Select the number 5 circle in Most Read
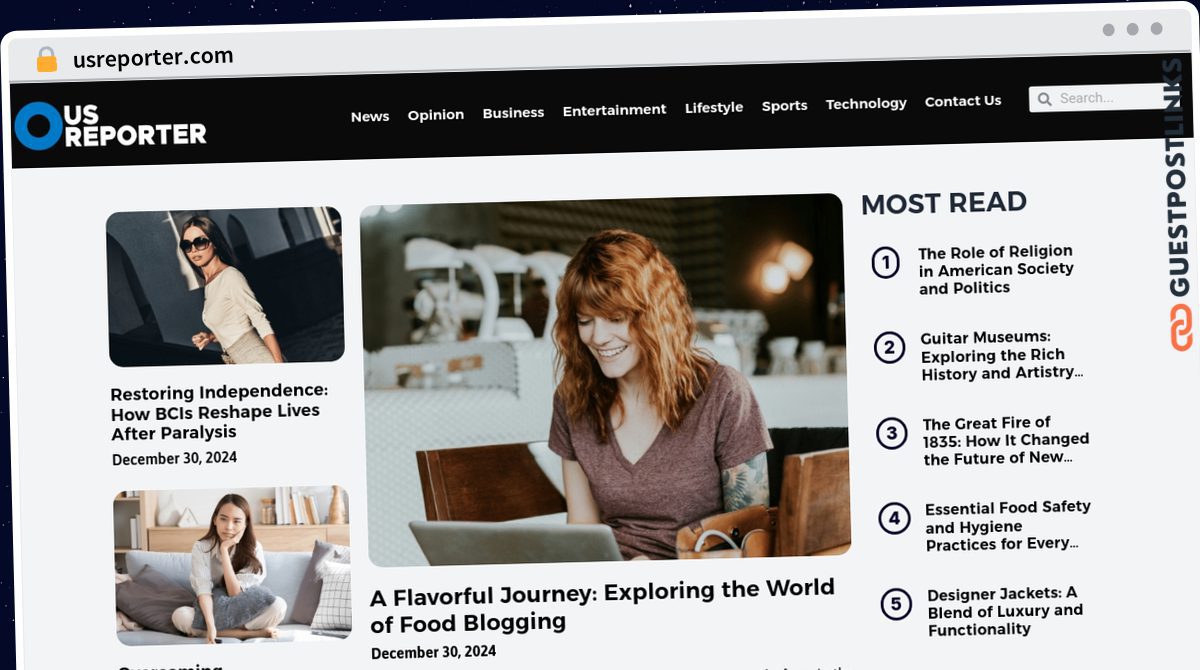 click(x=896, y=605)
